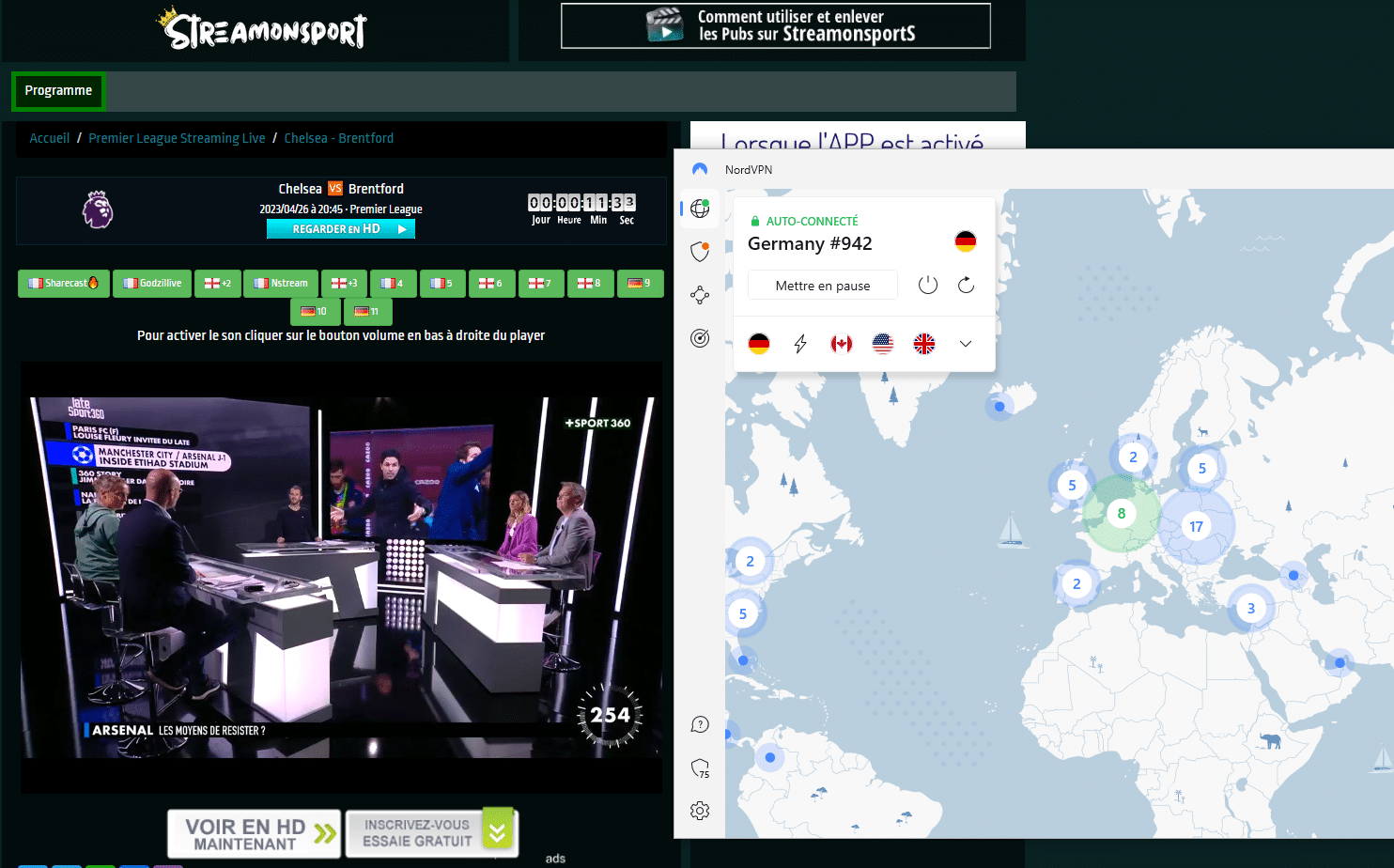Disconnect VPN with the power icon
1394x868 pixels.
tap(928, 285)
